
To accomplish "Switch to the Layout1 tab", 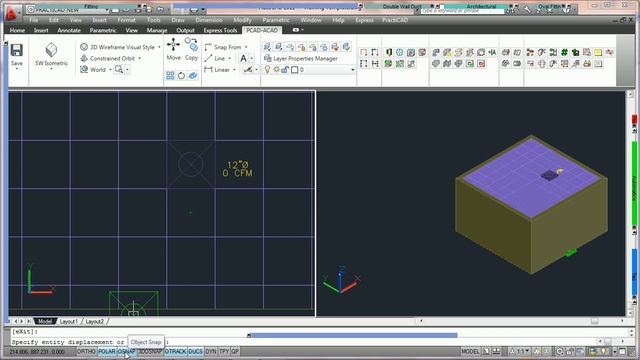I will (69, 322).
